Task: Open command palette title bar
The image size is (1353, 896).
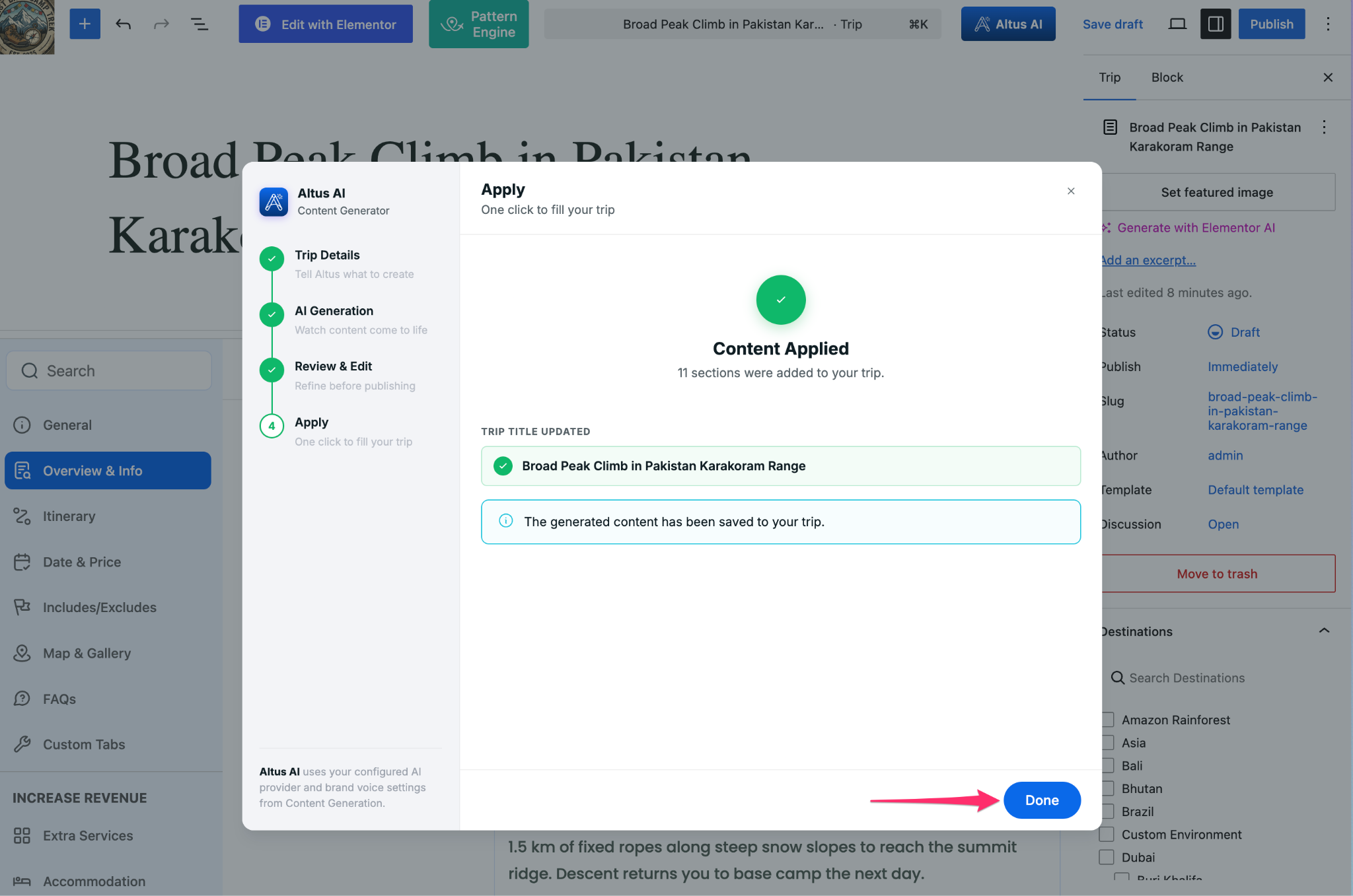Action: 743,24
